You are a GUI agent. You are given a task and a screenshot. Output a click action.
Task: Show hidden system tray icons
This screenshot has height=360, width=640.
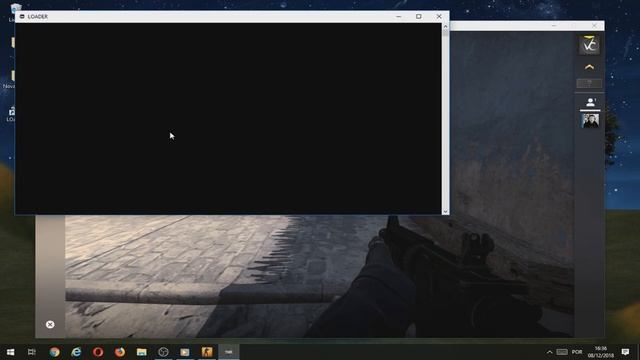coord(549,352)
